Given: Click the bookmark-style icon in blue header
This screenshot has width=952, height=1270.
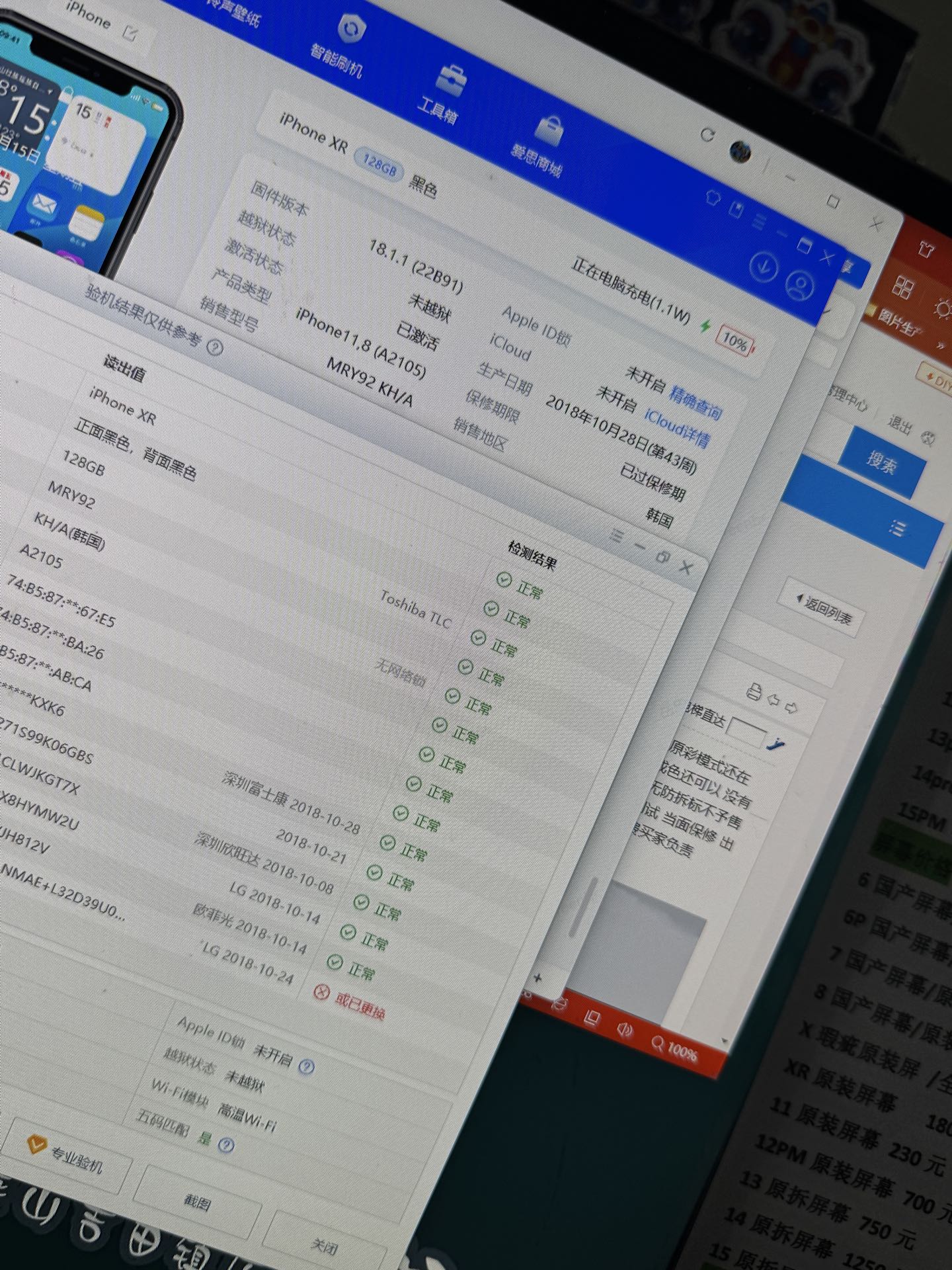Looking at the screenshot, I should 736,209.
